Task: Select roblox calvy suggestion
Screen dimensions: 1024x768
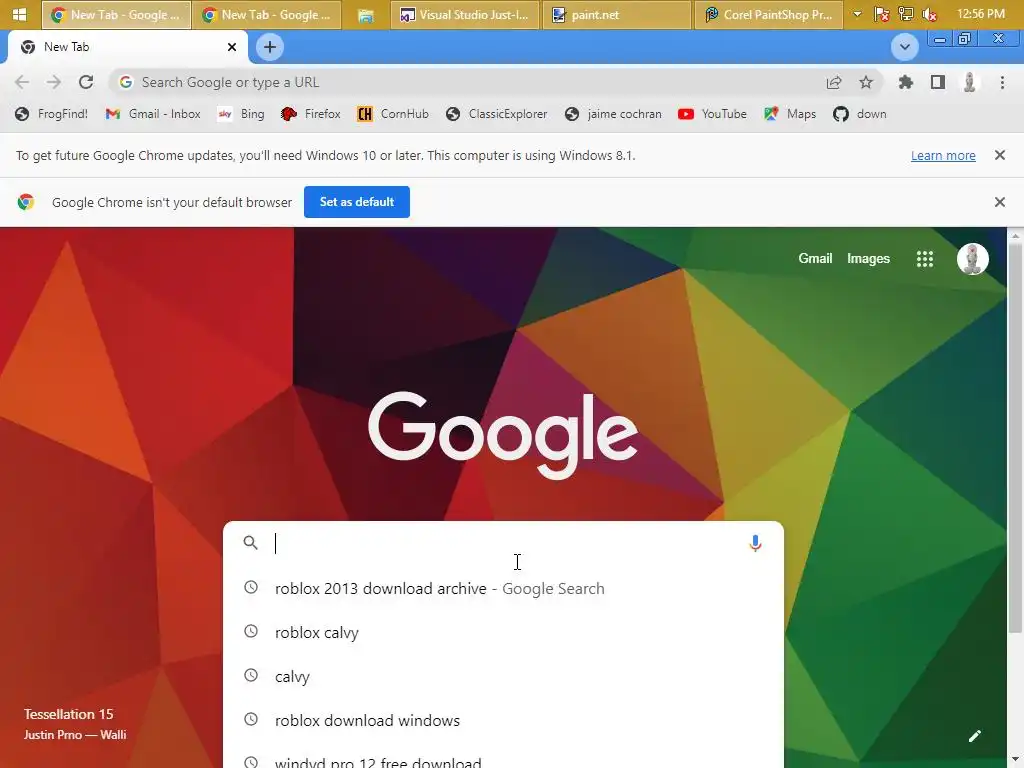Action: [x=503, y=632]
